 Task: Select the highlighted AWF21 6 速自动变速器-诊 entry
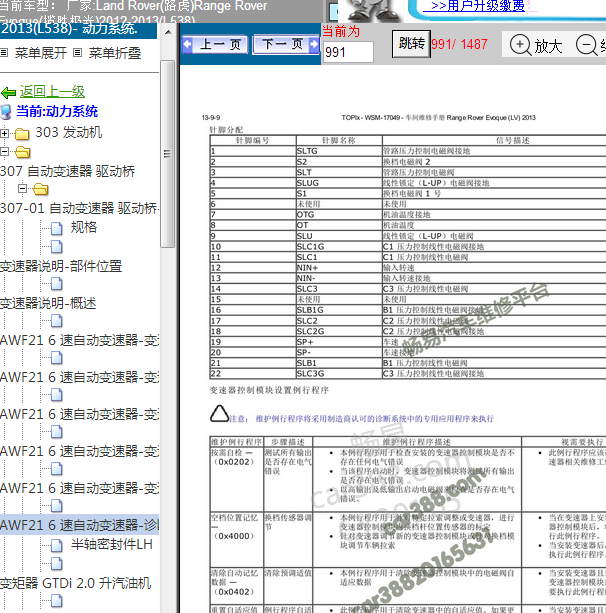click(79, 525)
